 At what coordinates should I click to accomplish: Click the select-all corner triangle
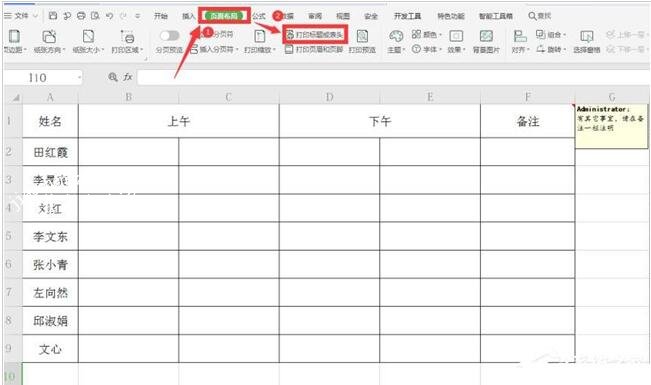[x=16, y=98]
